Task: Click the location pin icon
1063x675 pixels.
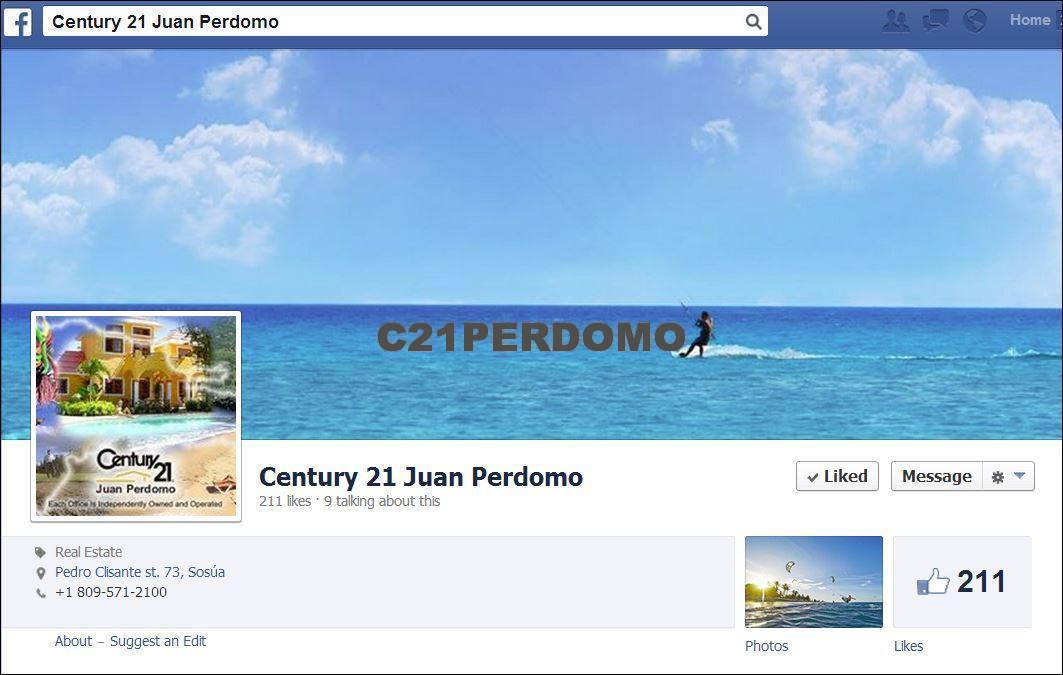Action: point(41,573)
